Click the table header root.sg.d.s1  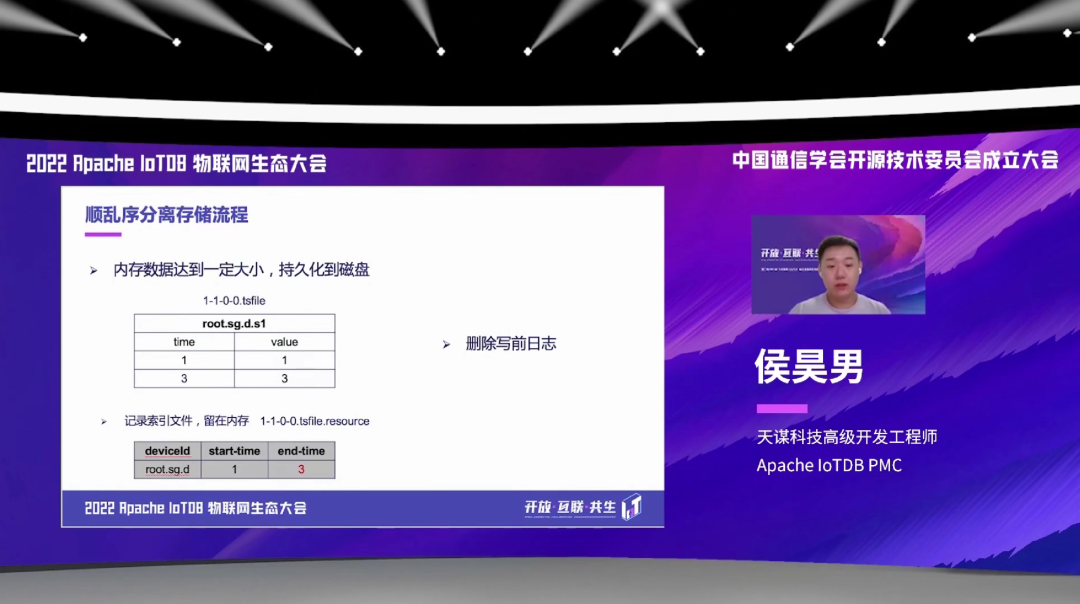point(234,324)
